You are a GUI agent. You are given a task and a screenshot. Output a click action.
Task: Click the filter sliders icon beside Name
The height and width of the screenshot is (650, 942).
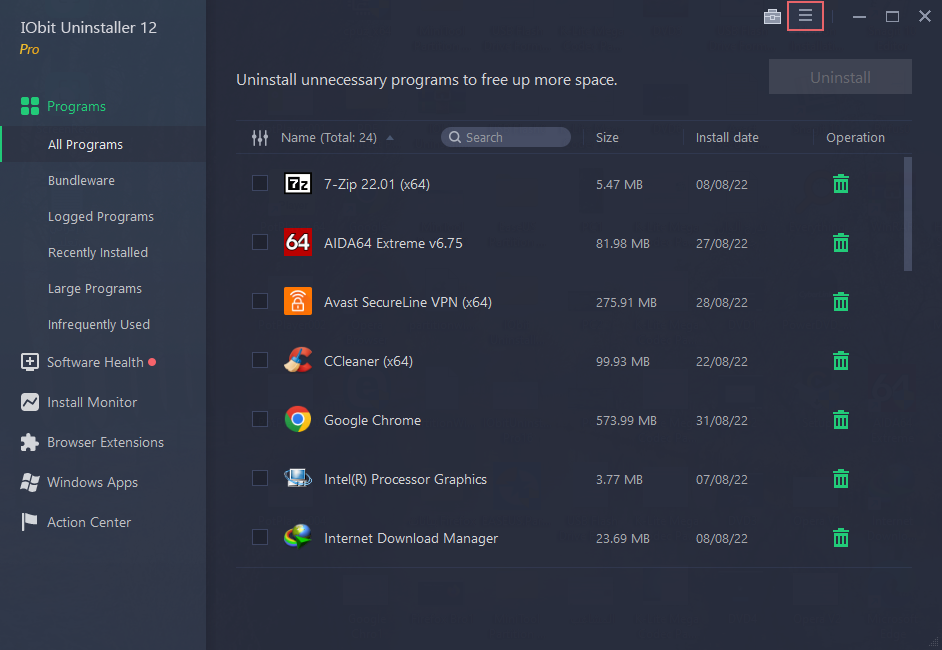tap(260, 138)
